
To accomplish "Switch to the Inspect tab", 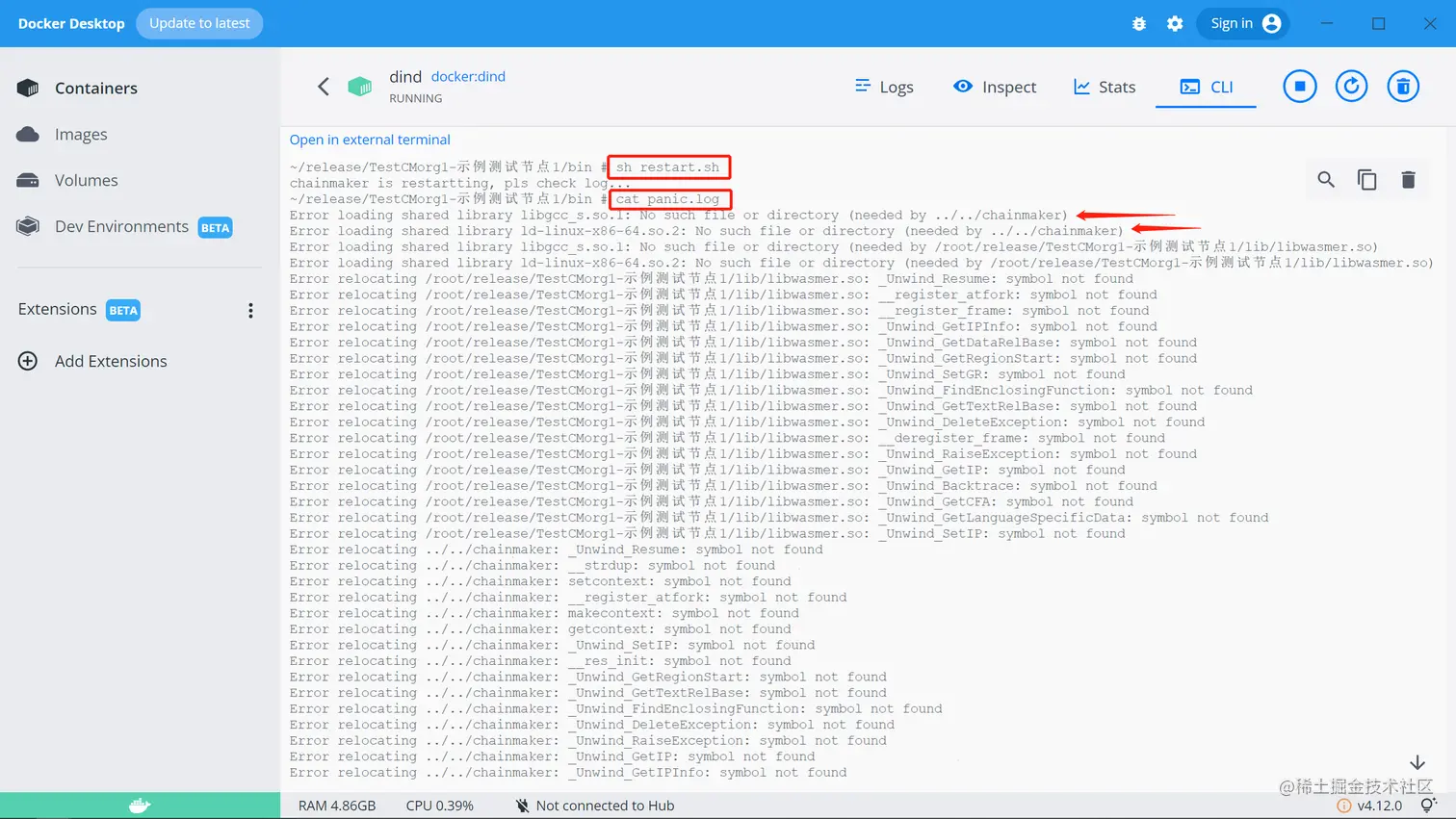I will [x=995, y=87].
